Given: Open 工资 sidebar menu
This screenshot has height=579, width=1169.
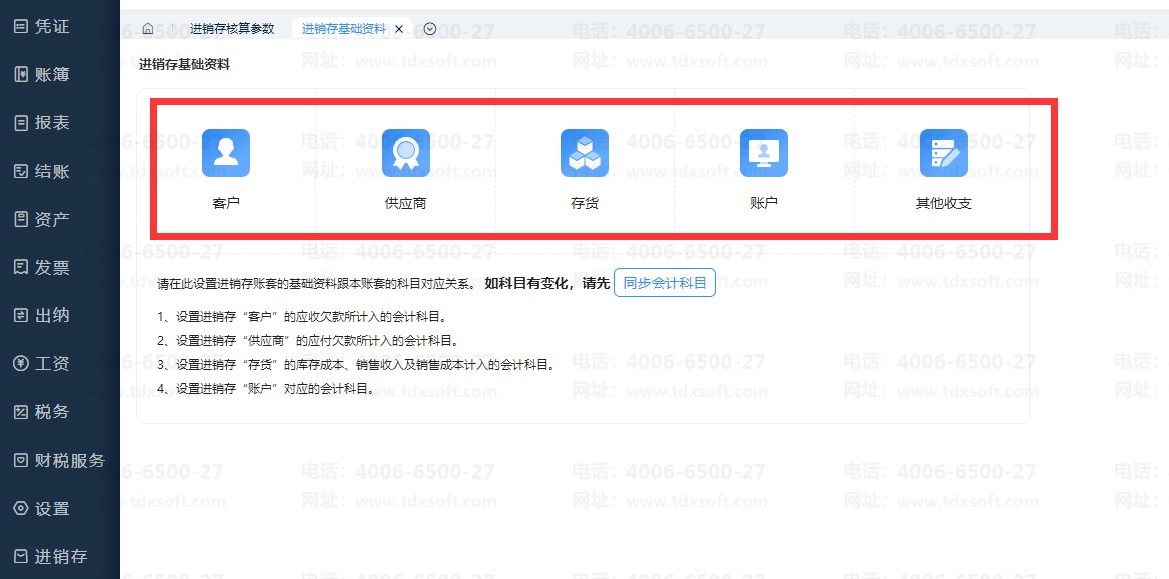Looking at the screenshot, I should pos(52,363).
